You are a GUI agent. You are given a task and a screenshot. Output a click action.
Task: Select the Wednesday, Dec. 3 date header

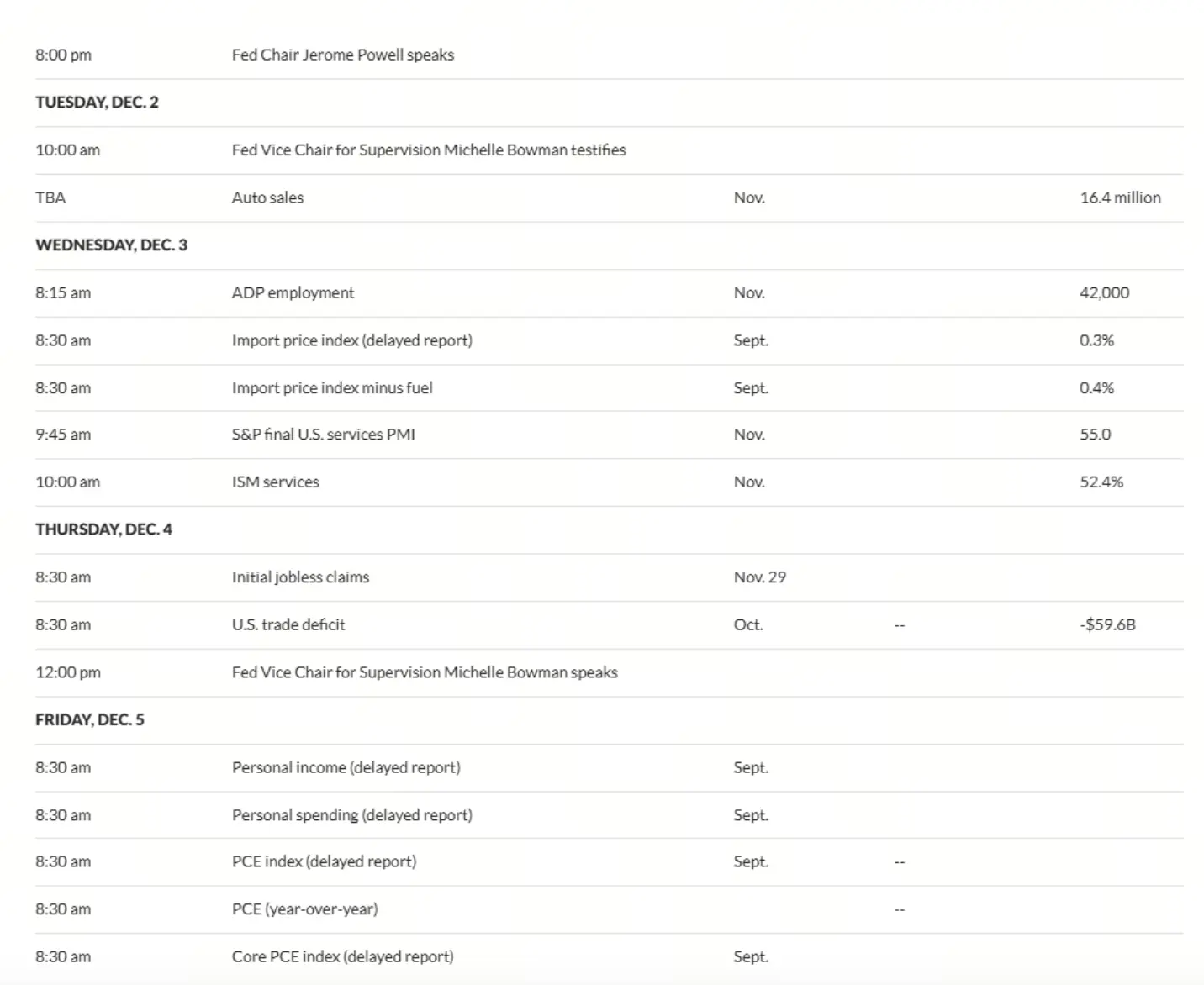[111, 245]
